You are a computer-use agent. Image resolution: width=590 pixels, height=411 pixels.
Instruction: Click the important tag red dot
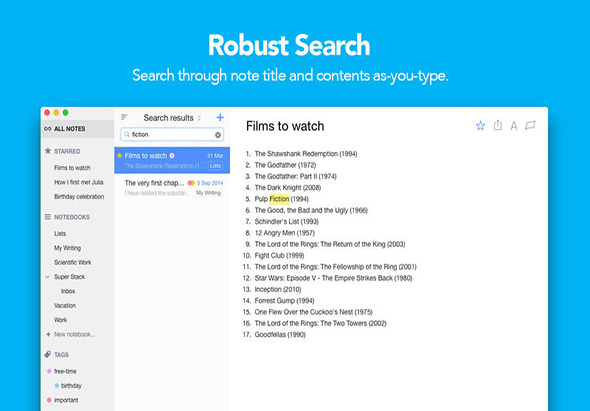(49, 400)
